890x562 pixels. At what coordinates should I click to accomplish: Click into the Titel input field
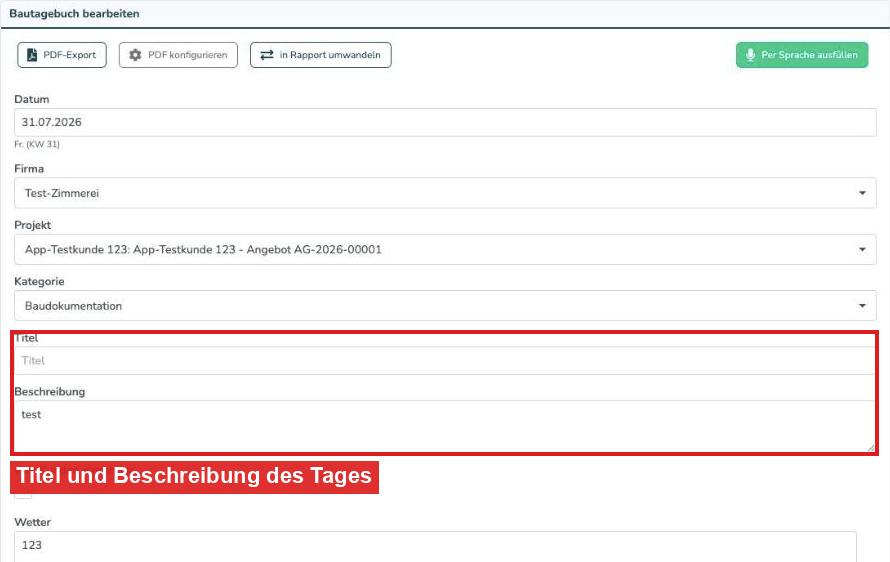(445, 360)
